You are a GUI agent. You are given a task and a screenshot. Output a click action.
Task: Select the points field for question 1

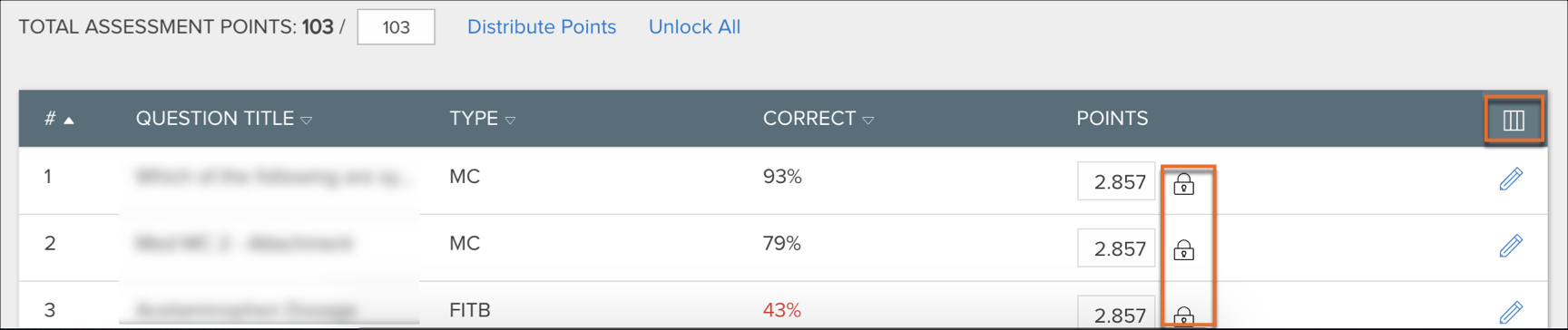point(1116,181)
